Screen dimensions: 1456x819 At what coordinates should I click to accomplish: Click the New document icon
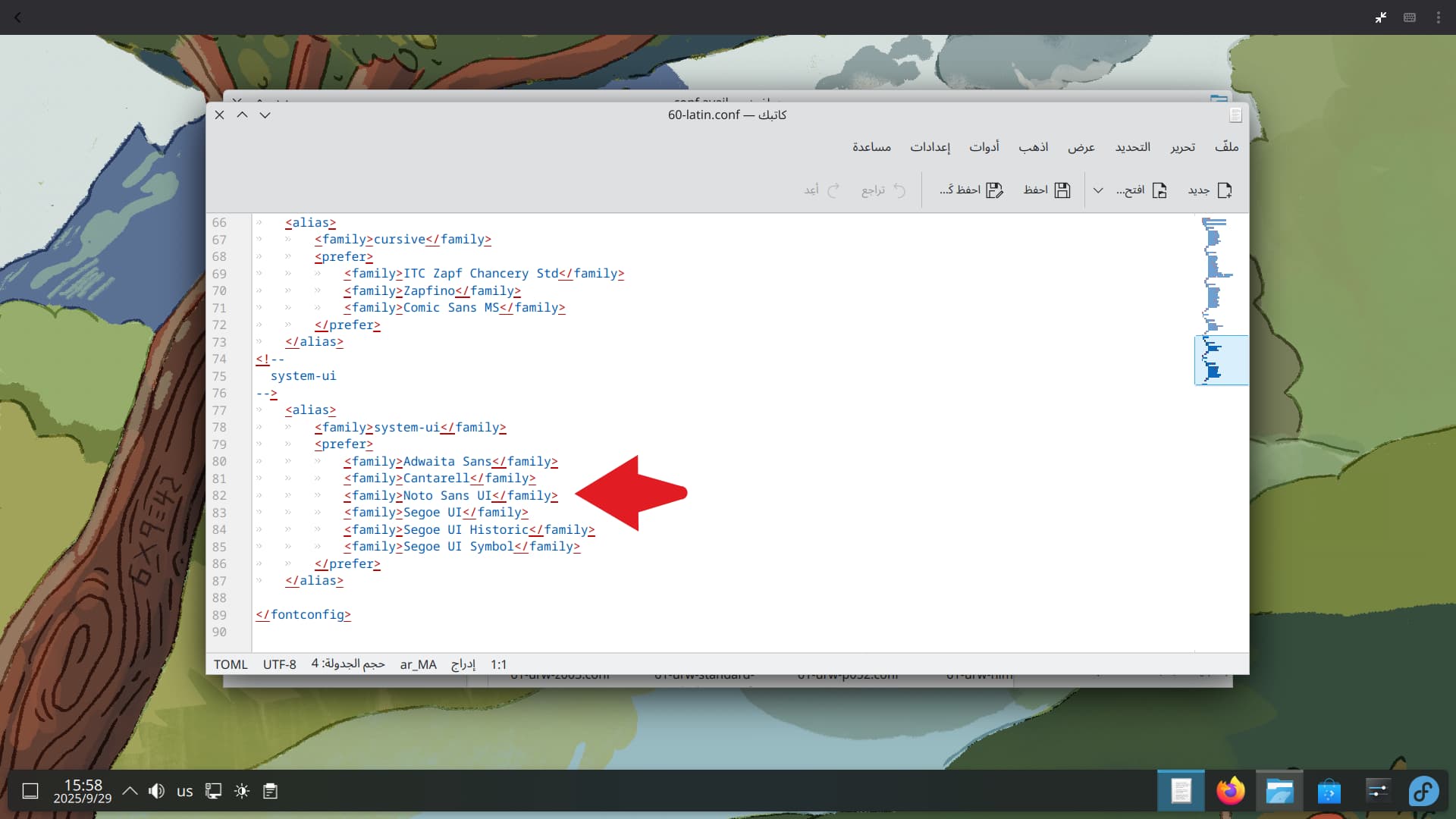1224,190
